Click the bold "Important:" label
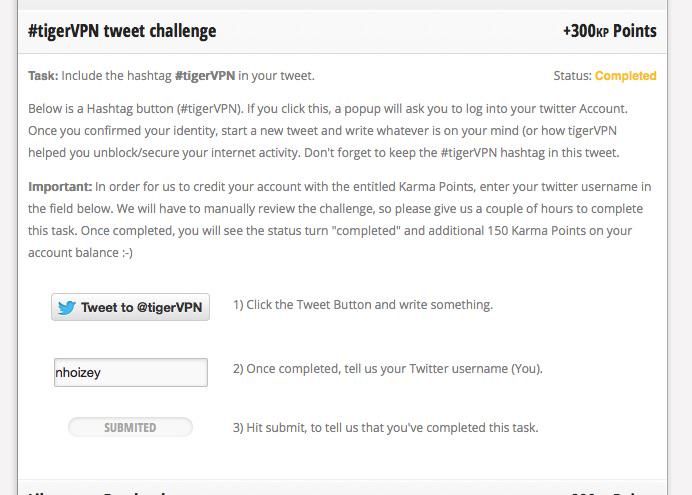692x495 pixels. pyautogui.click(x=59, y=187)
